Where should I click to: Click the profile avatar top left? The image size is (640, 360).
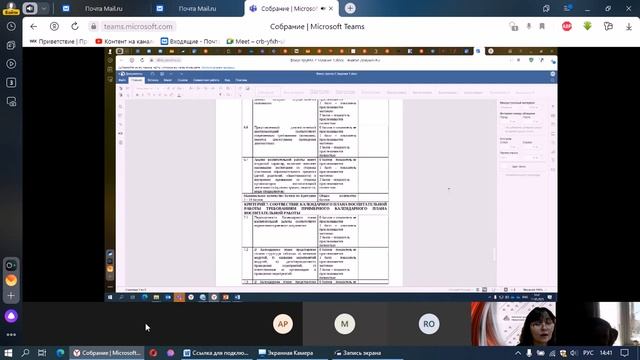click(x=11, y=8)
